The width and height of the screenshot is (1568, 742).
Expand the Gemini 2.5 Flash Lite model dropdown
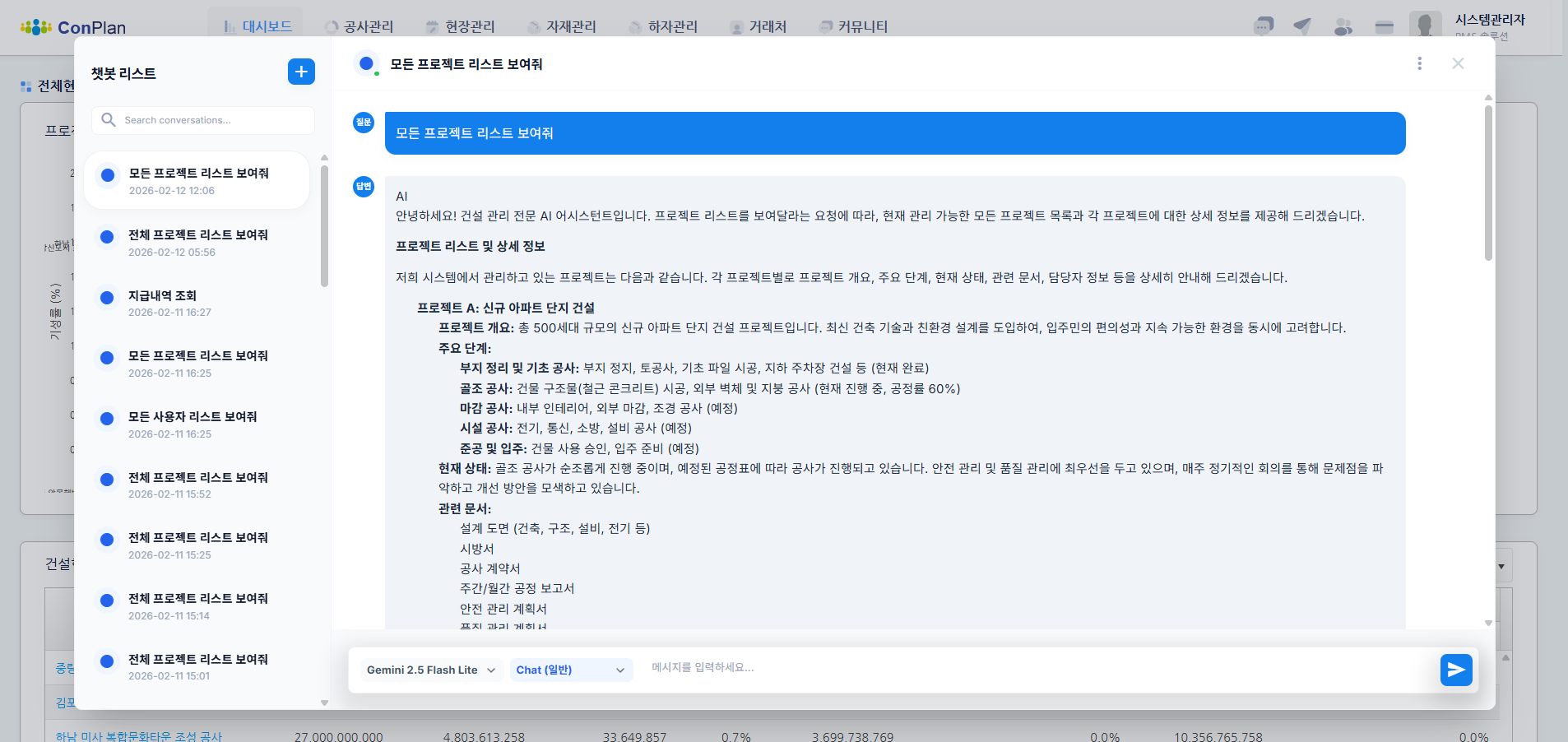click(430, 670)
